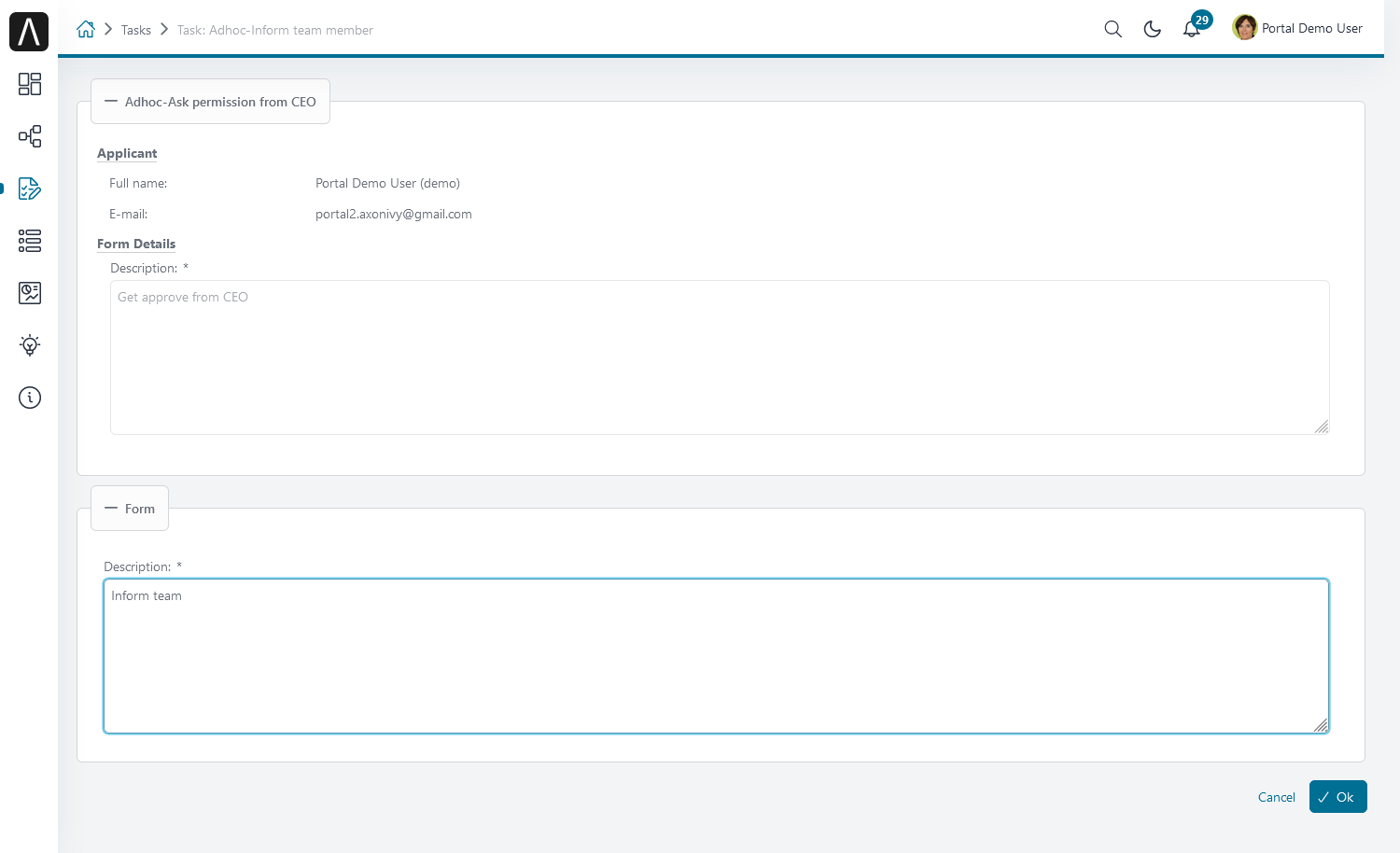This screenshot has height=853, width=1400.
Task: Navigate to Tasks breadcrumb
Action: click(135, 30)
